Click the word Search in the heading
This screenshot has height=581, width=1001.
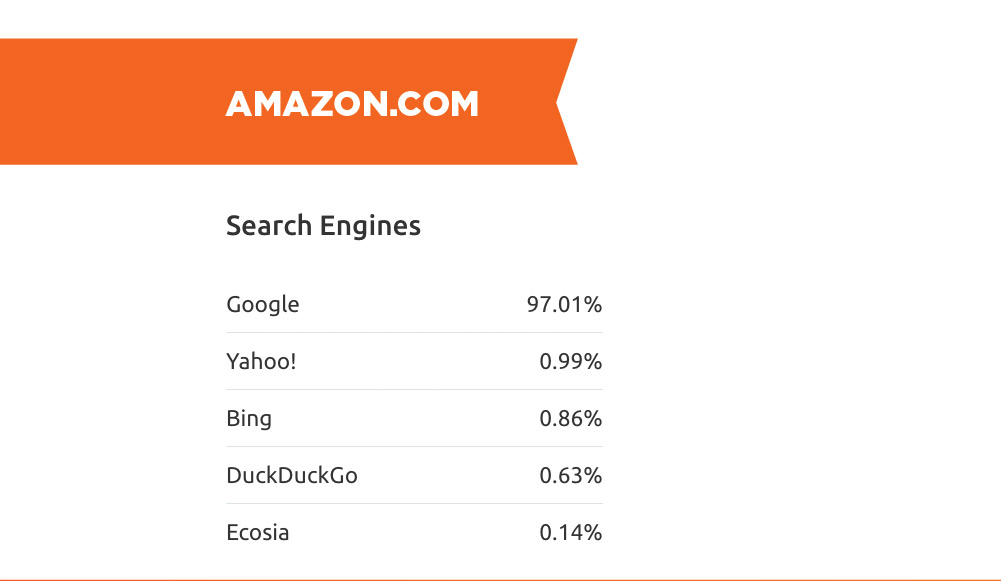(x=269, y=226)
